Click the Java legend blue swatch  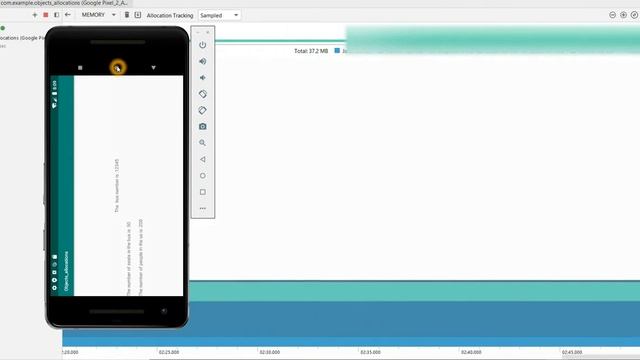(x=337, y=51)
